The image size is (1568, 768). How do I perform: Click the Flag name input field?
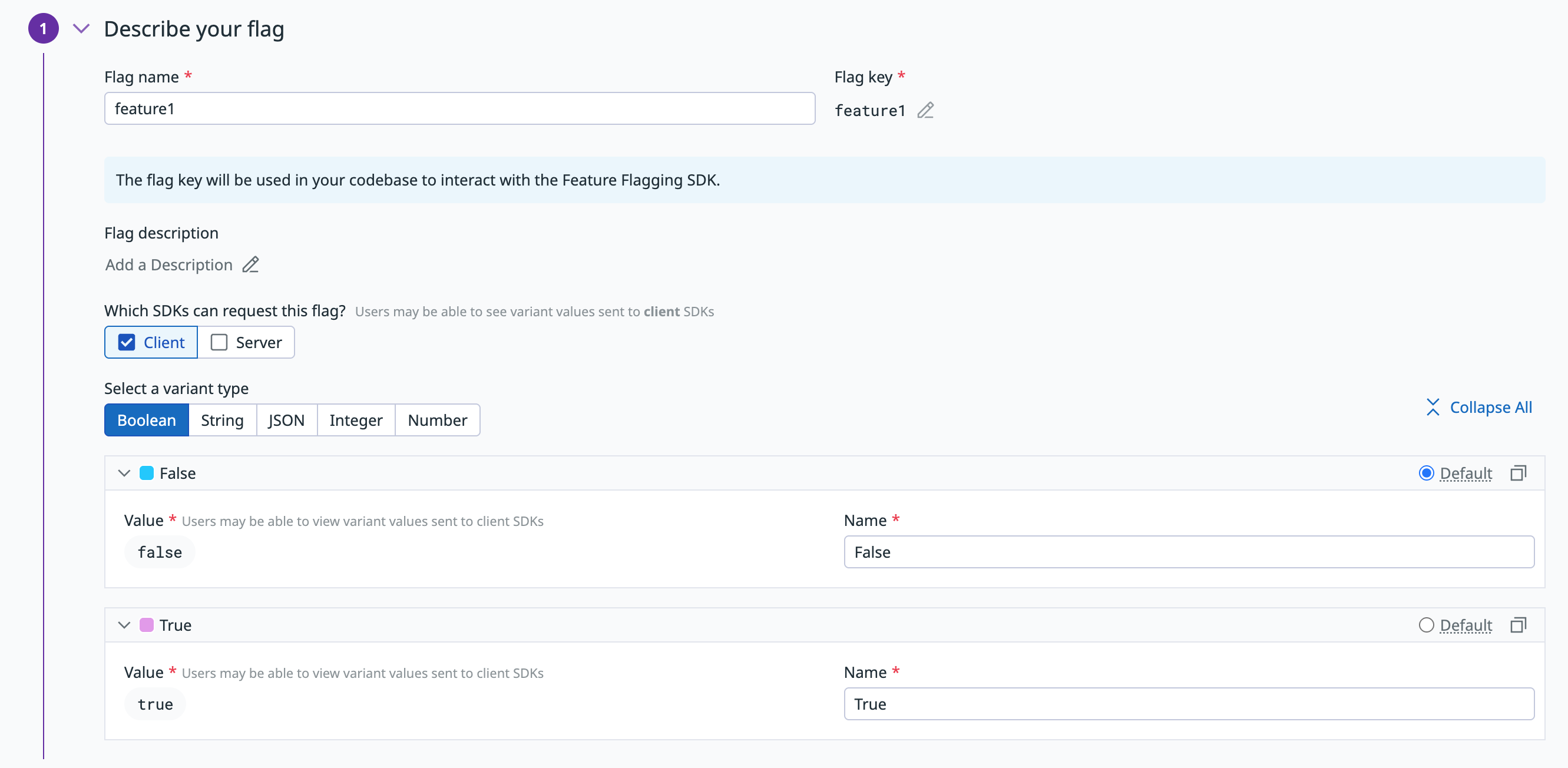coord(459,108)
